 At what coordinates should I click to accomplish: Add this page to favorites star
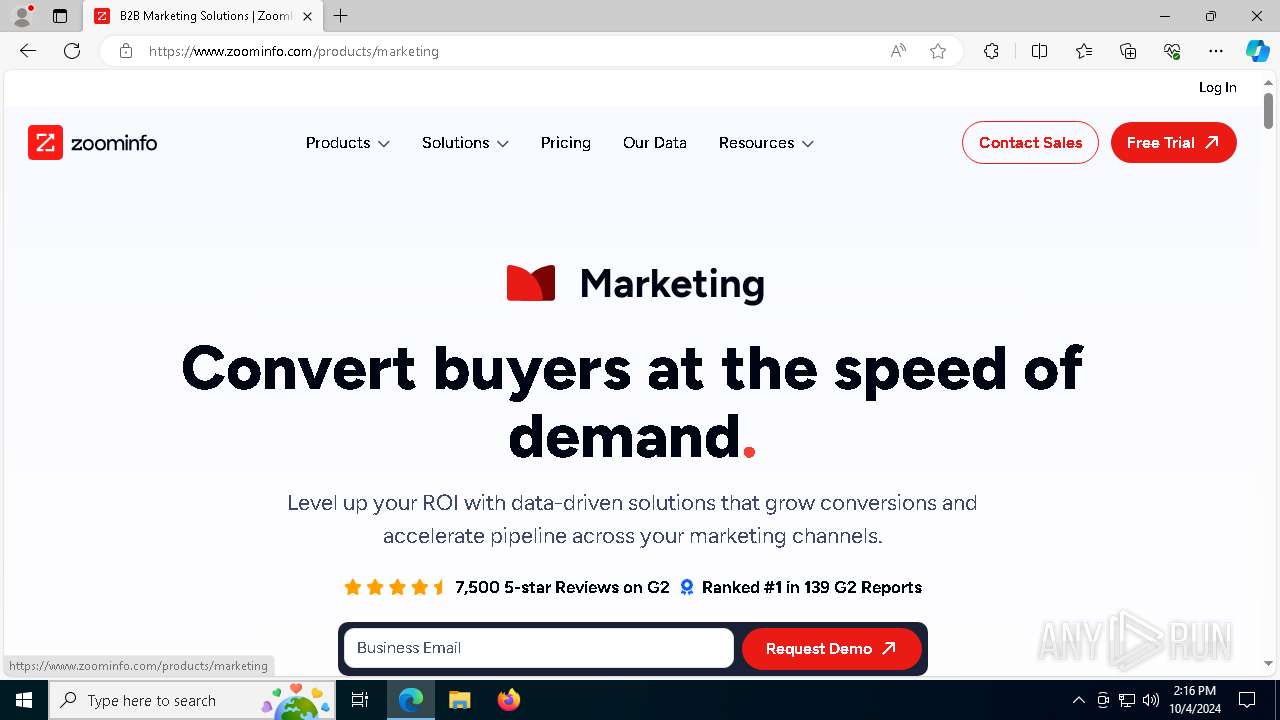click(x=938, y=51)
